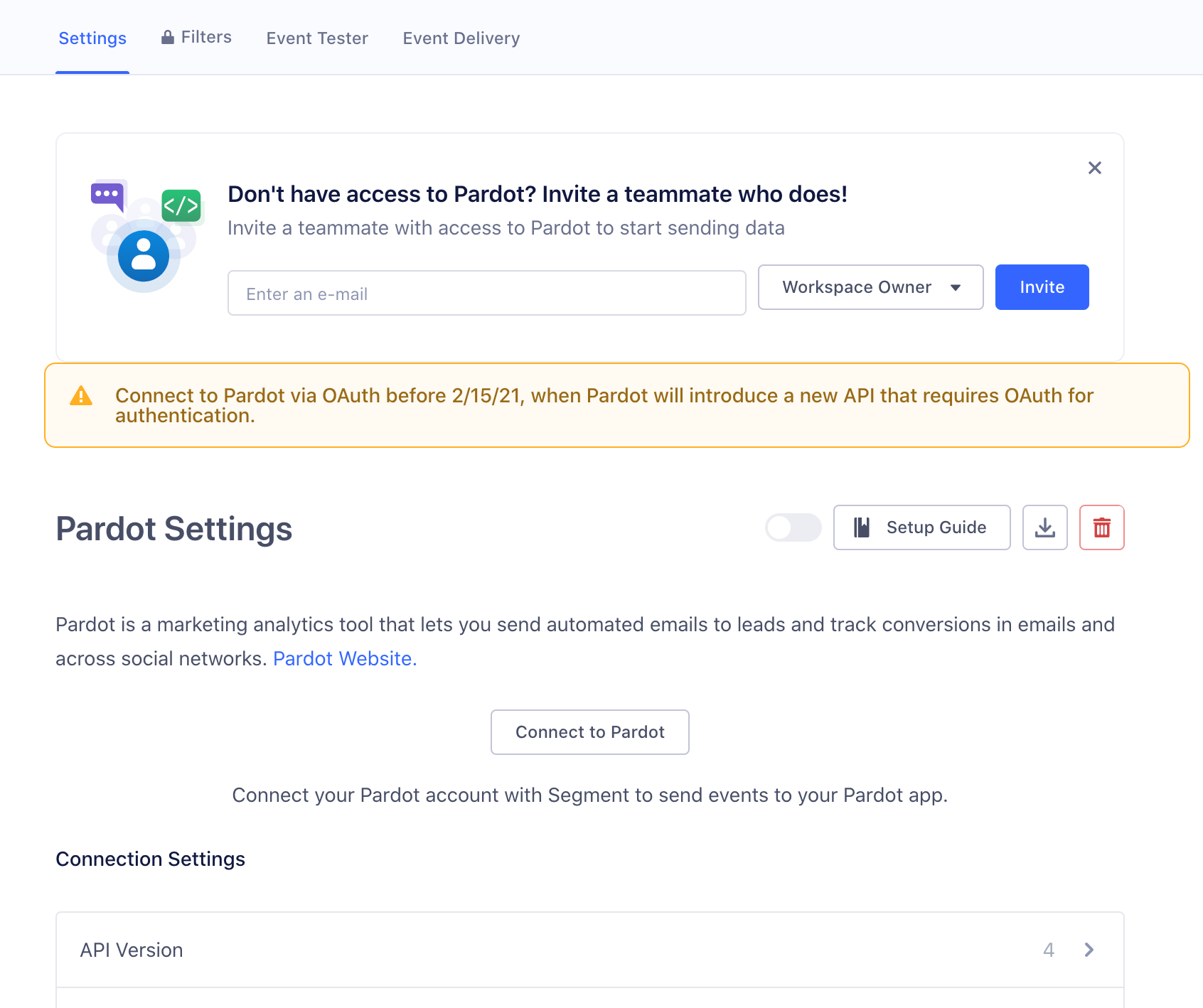
Task: Switch to the Event Tester tab
Action: [317, 38]
